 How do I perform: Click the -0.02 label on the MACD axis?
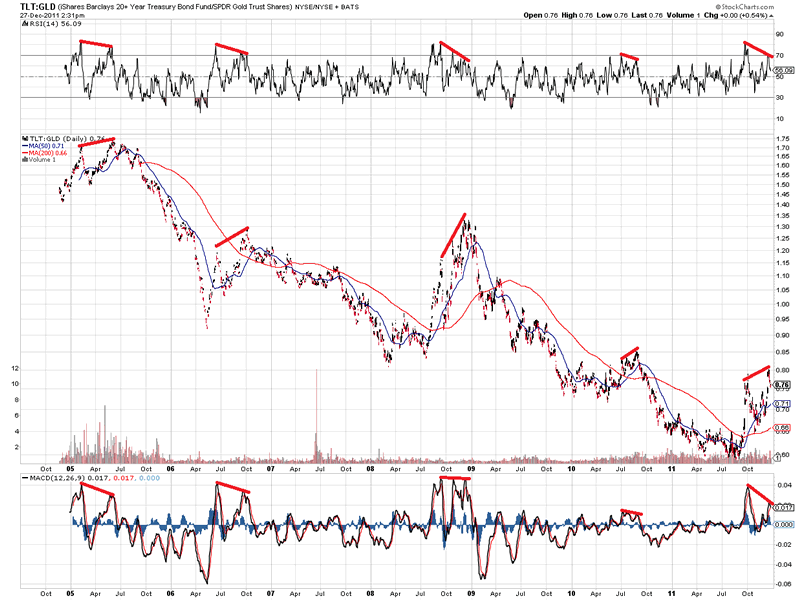(x=783, y=544)
